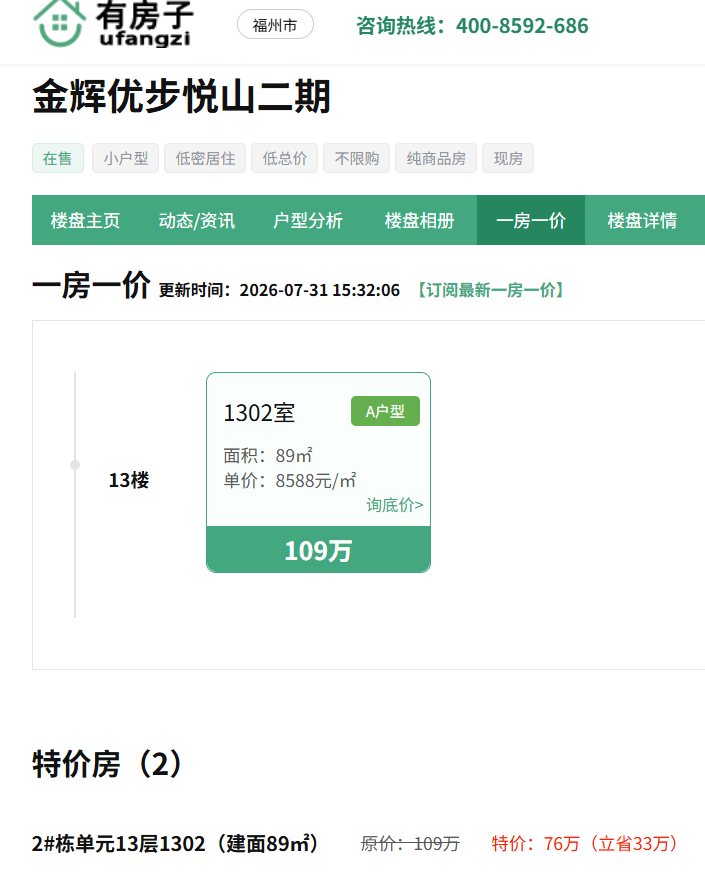Click the 询底价> link
The width and height of the screenshot is (705, 878).
[x=395, y=505]
